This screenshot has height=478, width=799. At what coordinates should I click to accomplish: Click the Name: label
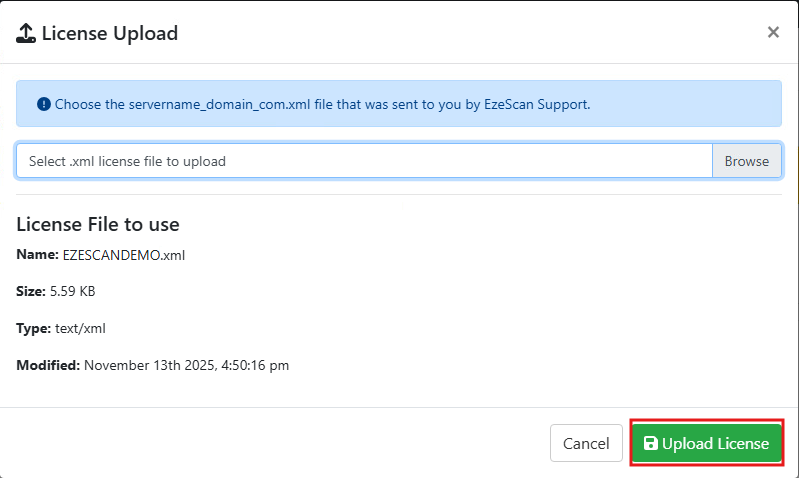point(37,255)
